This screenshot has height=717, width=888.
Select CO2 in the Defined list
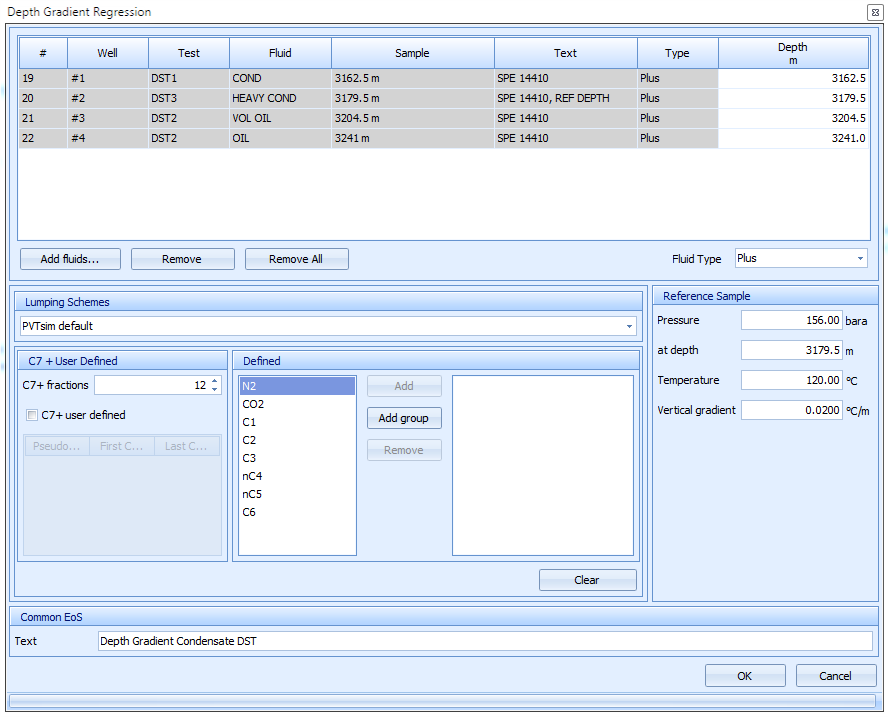click(297, 404)
